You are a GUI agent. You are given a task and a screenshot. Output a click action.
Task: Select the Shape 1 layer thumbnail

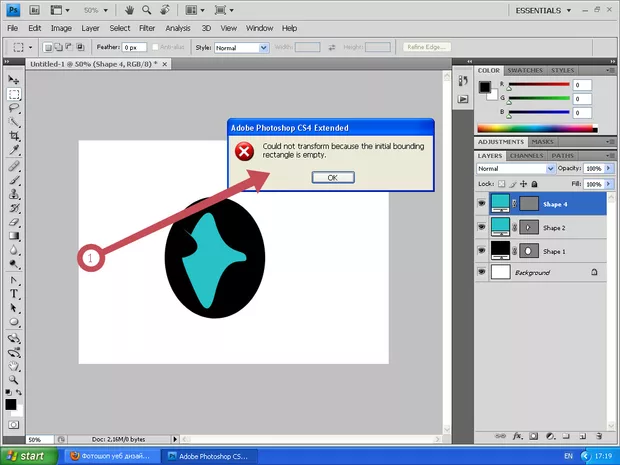(x=501, y=249)
